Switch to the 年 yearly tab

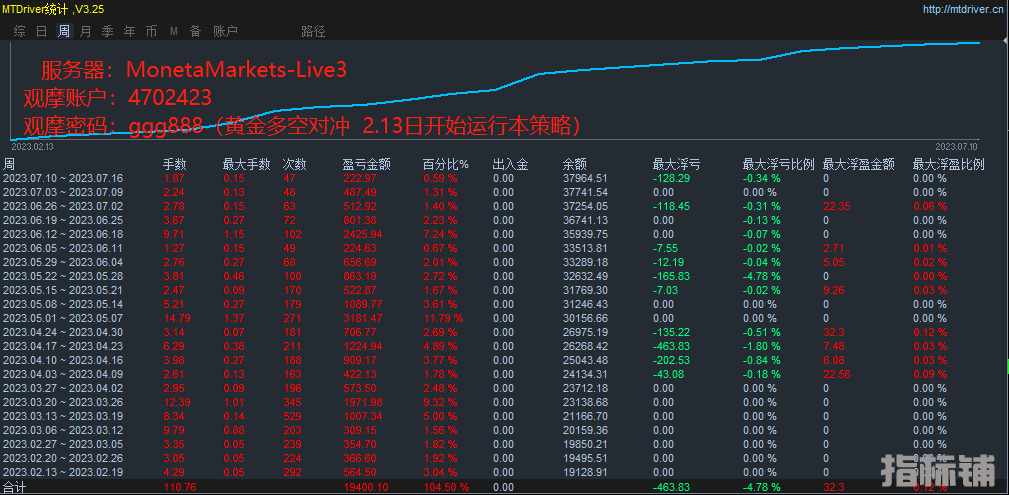coord(129,31)
